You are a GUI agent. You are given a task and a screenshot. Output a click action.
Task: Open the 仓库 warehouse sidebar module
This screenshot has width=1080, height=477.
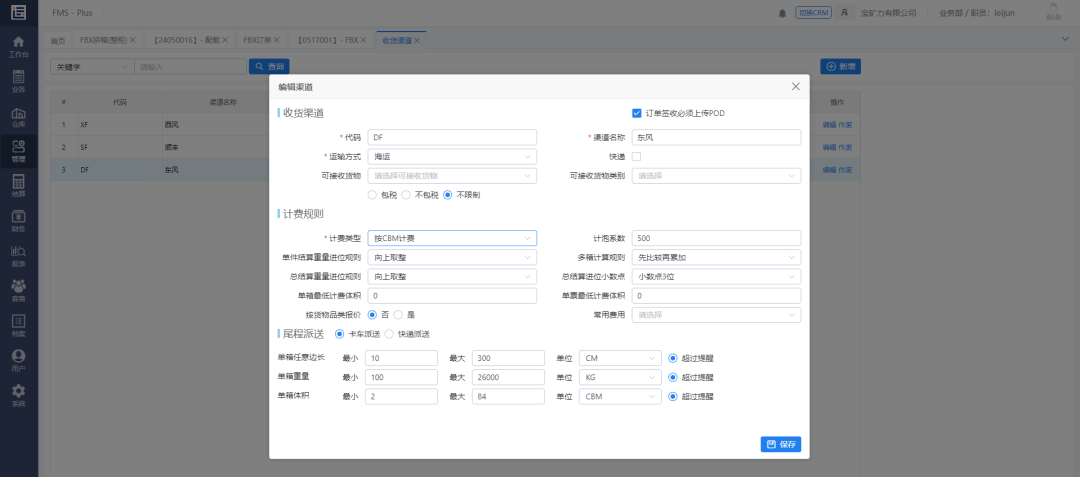19,116
